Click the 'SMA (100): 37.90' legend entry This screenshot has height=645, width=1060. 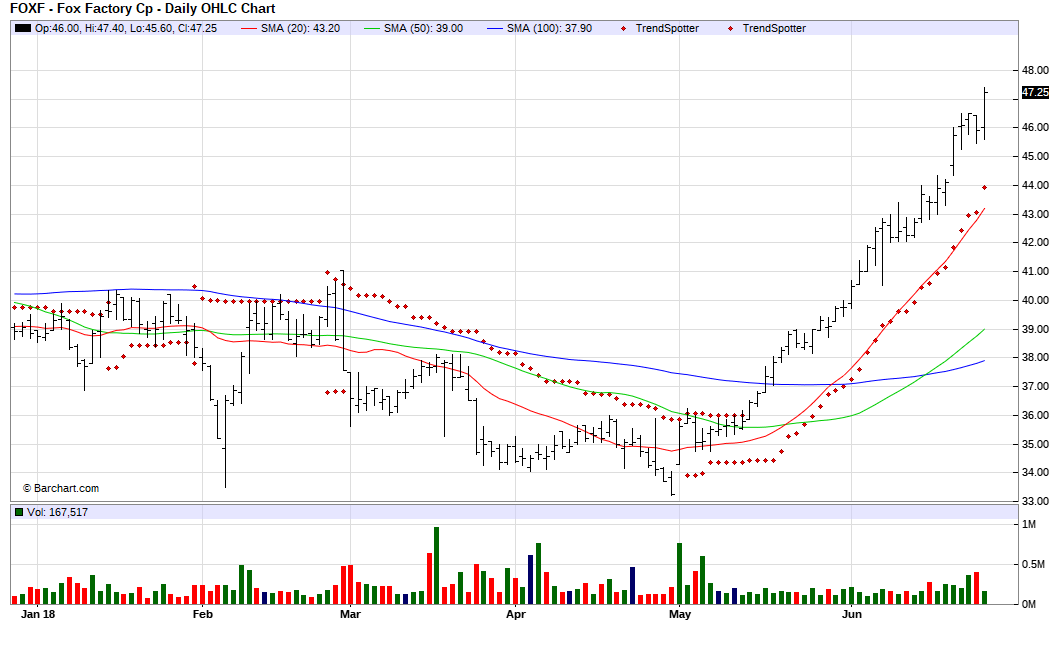pos(550,28)
